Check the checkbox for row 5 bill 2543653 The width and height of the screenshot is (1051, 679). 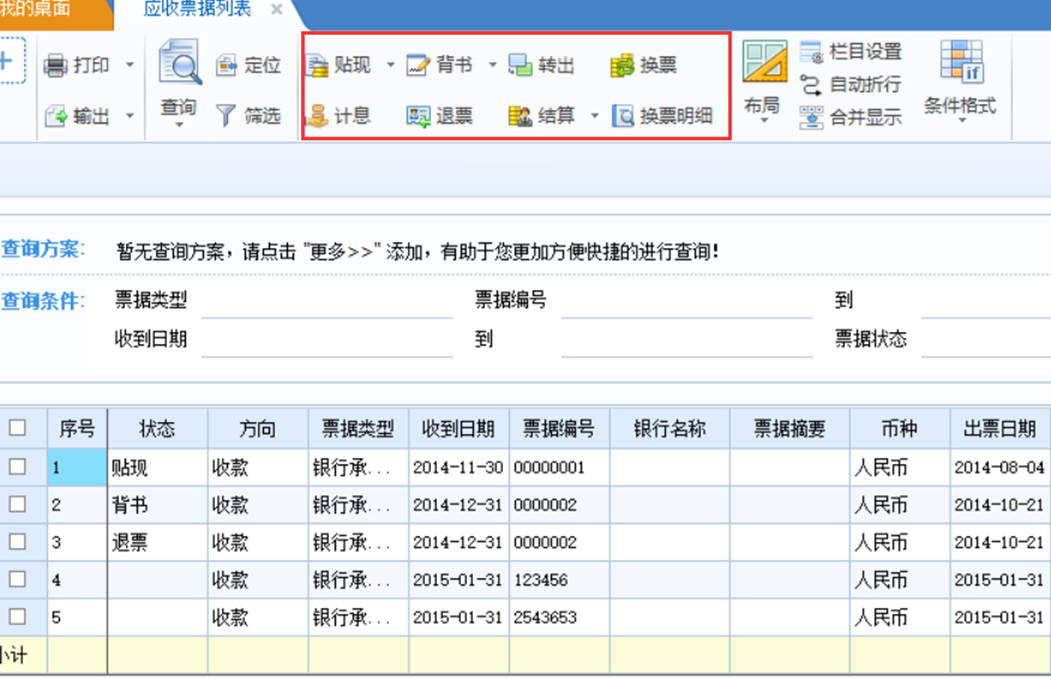[17, 617]
